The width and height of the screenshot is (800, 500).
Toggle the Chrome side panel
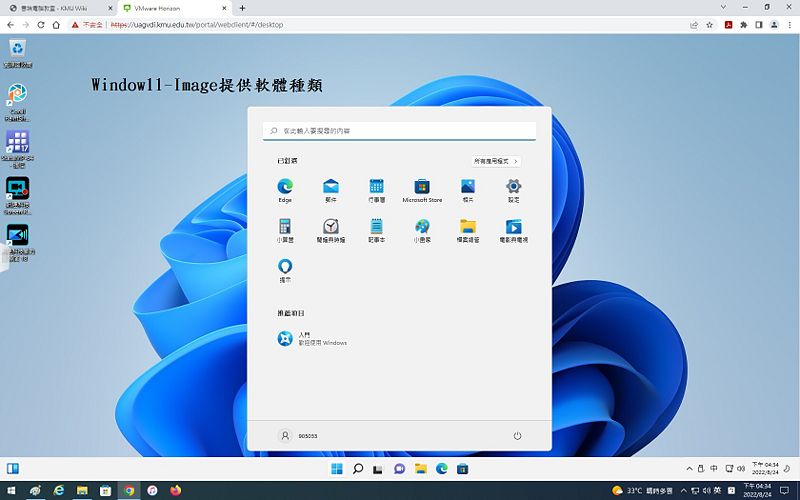pyautogui.click(x=759, y=24)
